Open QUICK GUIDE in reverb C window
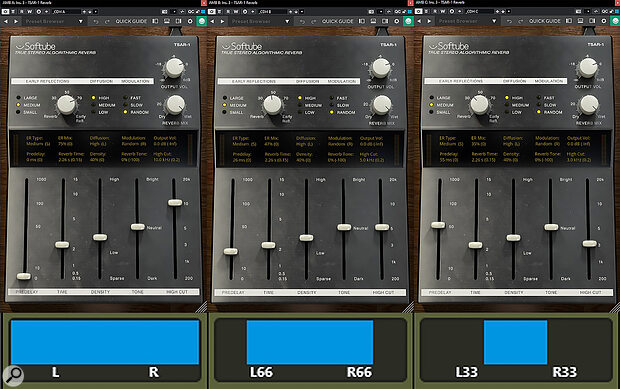 [544, 21]
